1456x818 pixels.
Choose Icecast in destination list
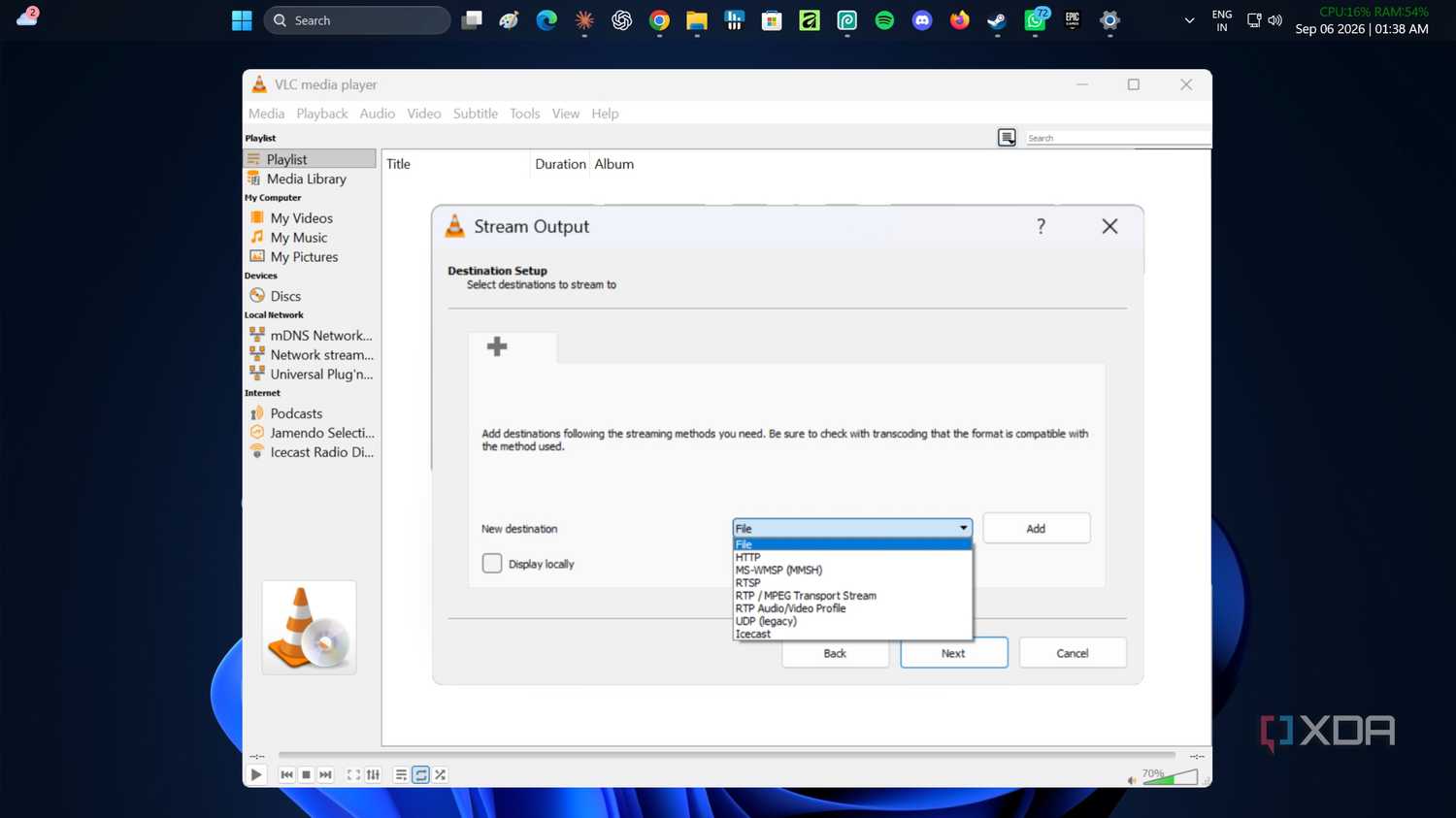(852, 634)
